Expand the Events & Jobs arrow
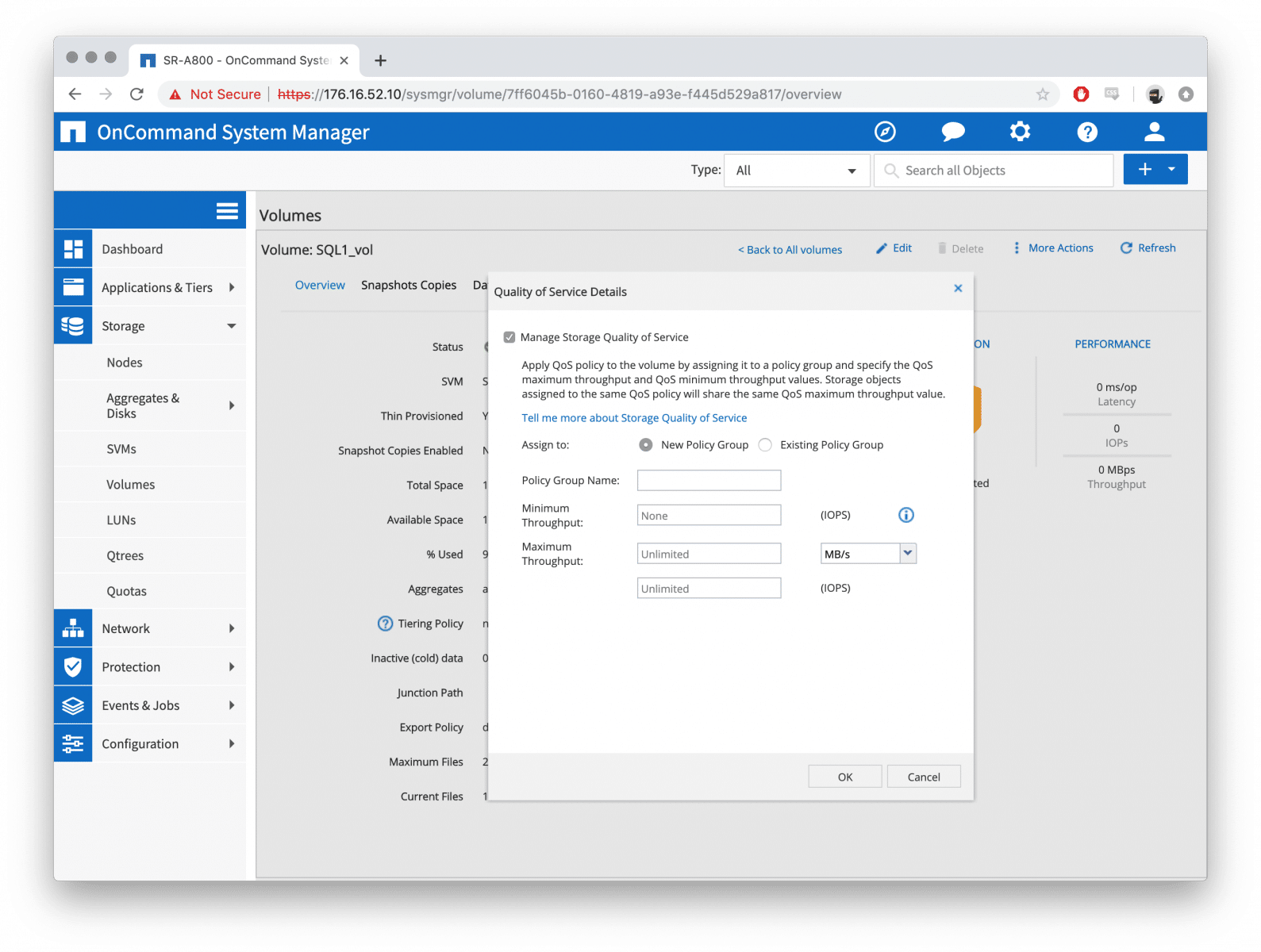Screen dimensions: 1261x952 click(232, 705)
